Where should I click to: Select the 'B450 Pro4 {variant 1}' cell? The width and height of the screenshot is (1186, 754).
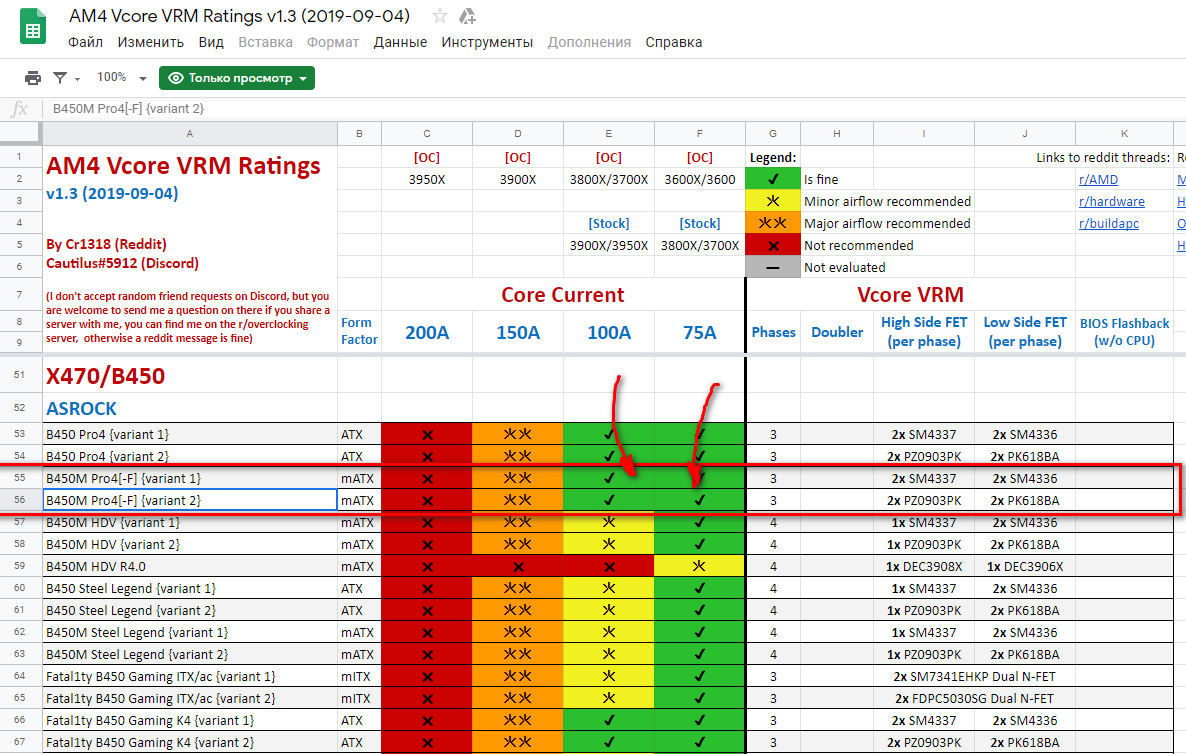tap(190, 434)
